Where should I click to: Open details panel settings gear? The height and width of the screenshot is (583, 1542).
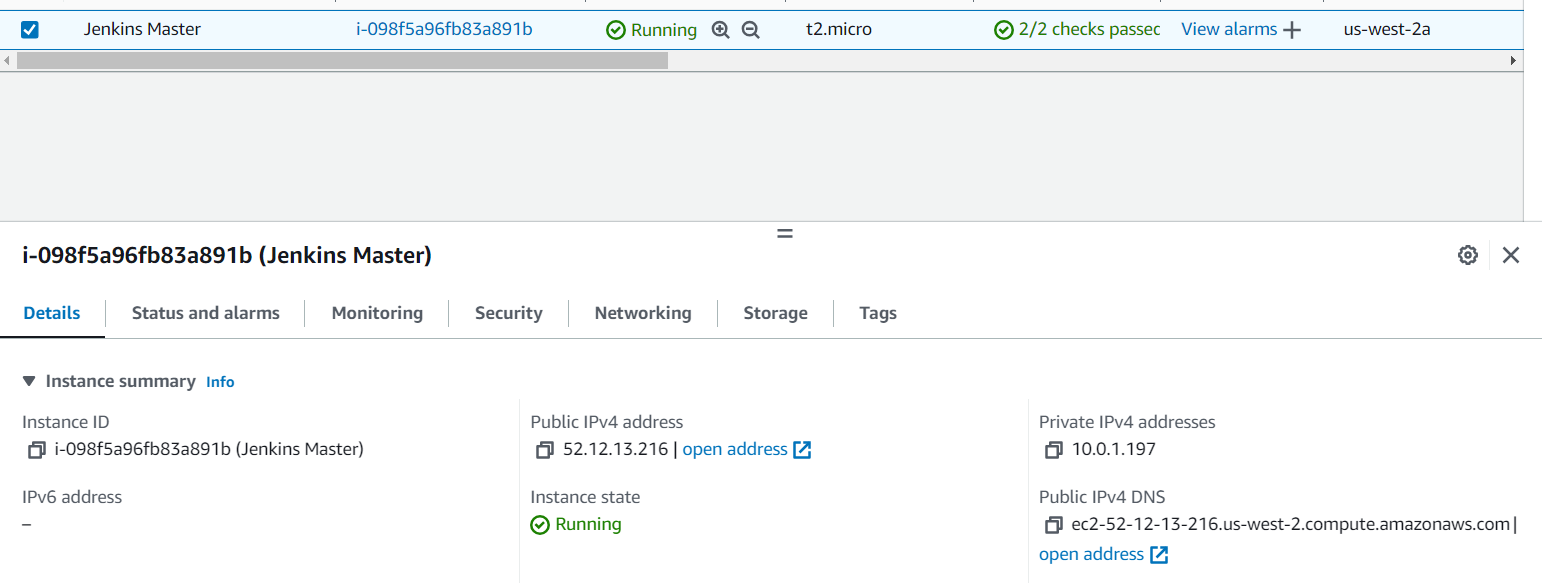coord(1467,255)
